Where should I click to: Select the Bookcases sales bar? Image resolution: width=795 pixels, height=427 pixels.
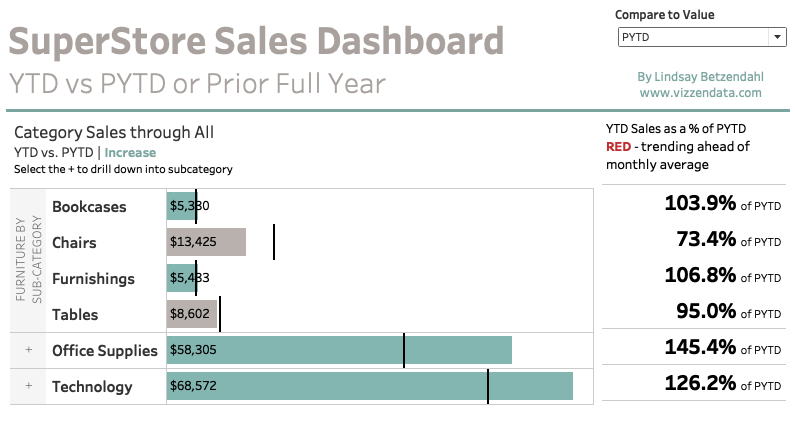click(x=181, y=207)
